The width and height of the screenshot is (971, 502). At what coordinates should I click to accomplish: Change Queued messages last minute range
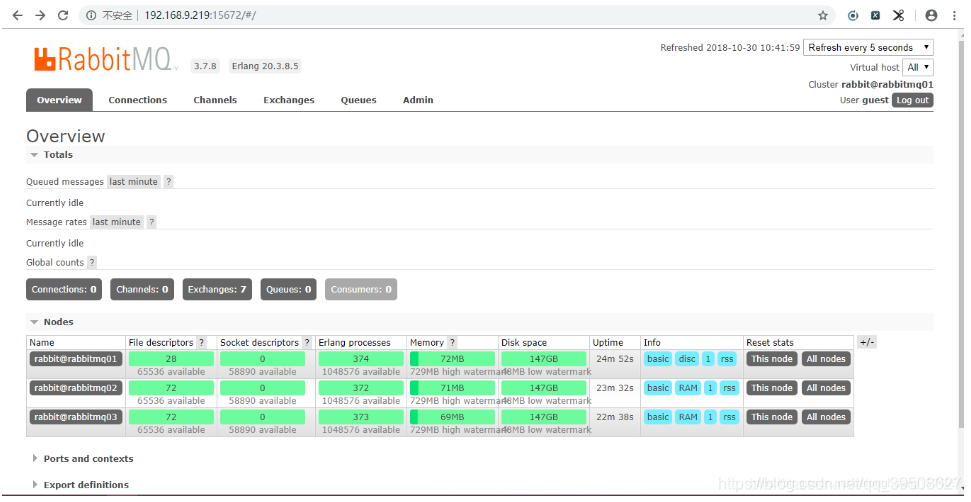133,182
